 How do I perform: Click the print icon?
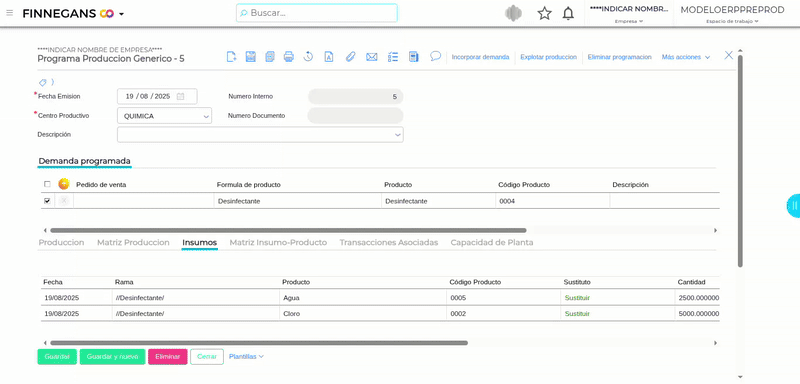[289, 57]
